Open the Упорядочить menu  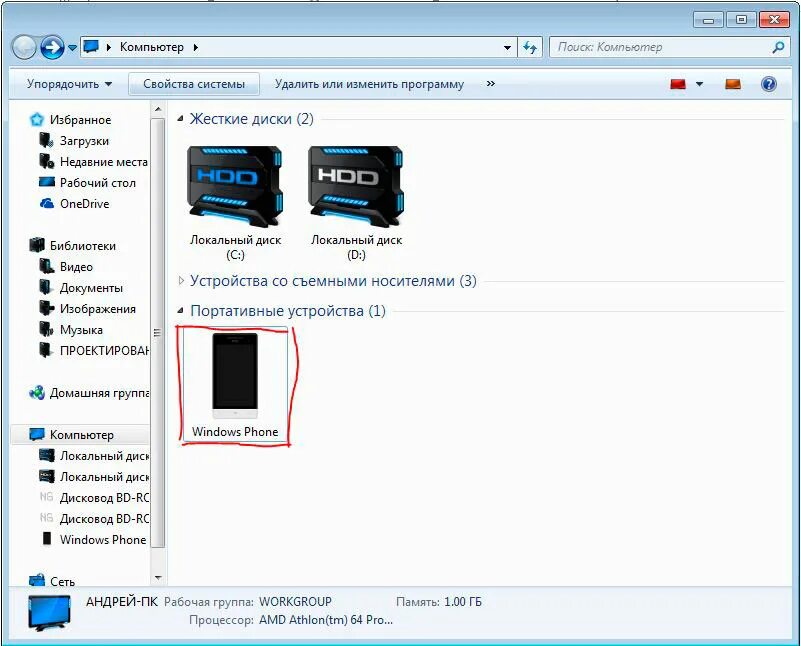click(x=69, y=84)
